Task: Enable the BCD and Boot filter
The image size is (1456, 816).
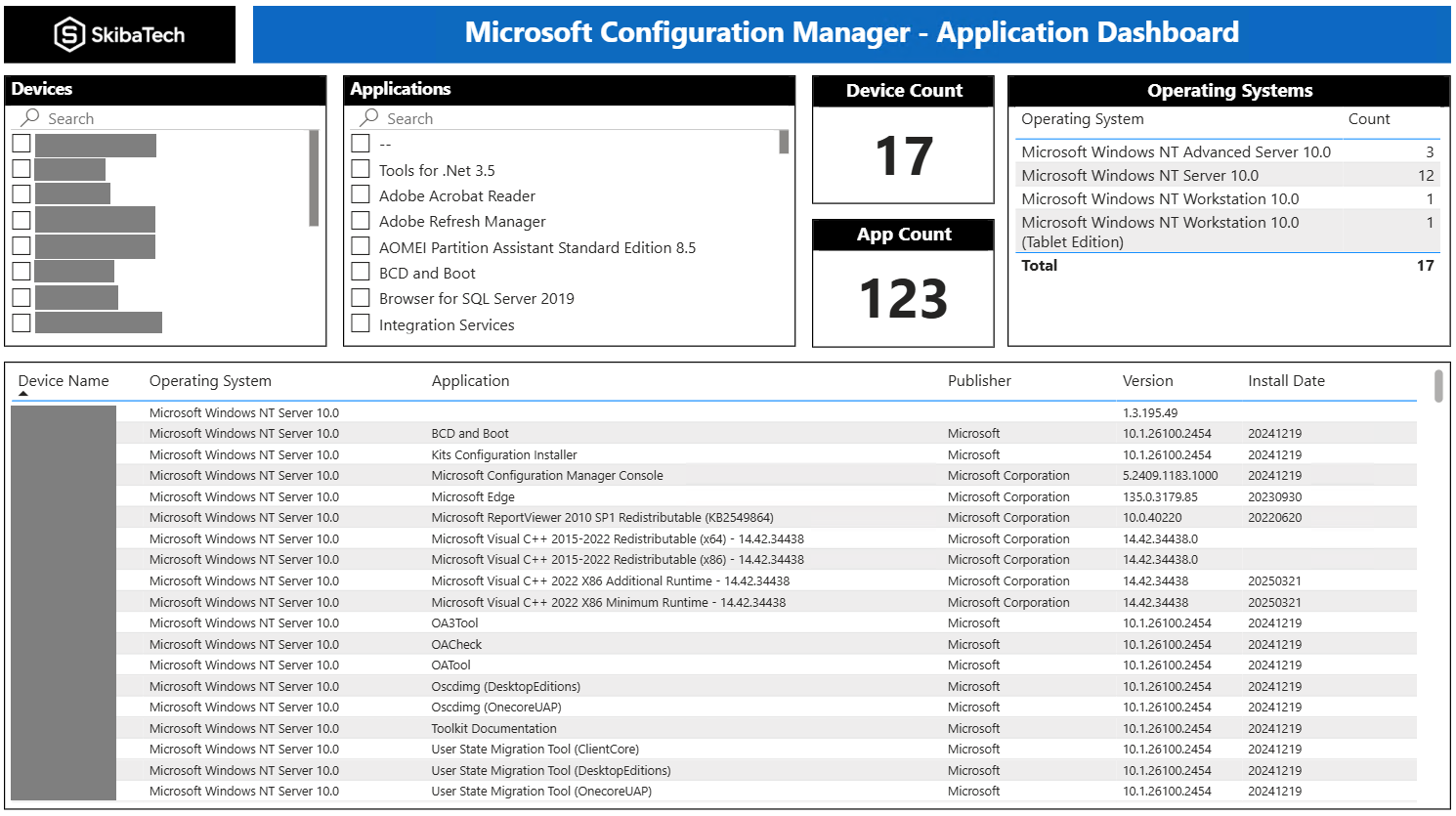Action: (360, 272)
